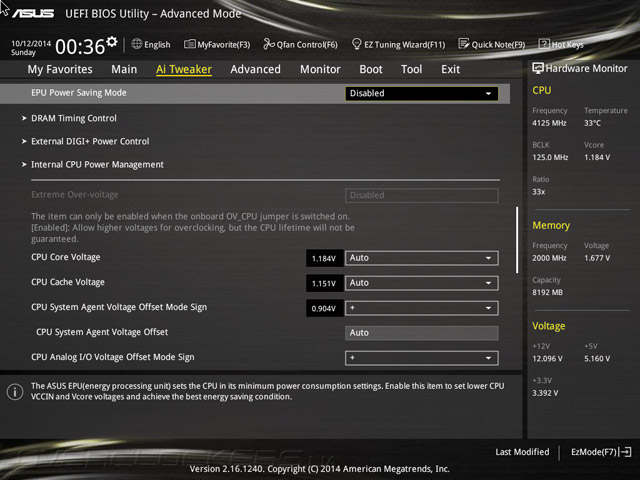The height and width of the screenshot is (480, 640).
Task: Click the ASUS logo
Action: point(33,13)
